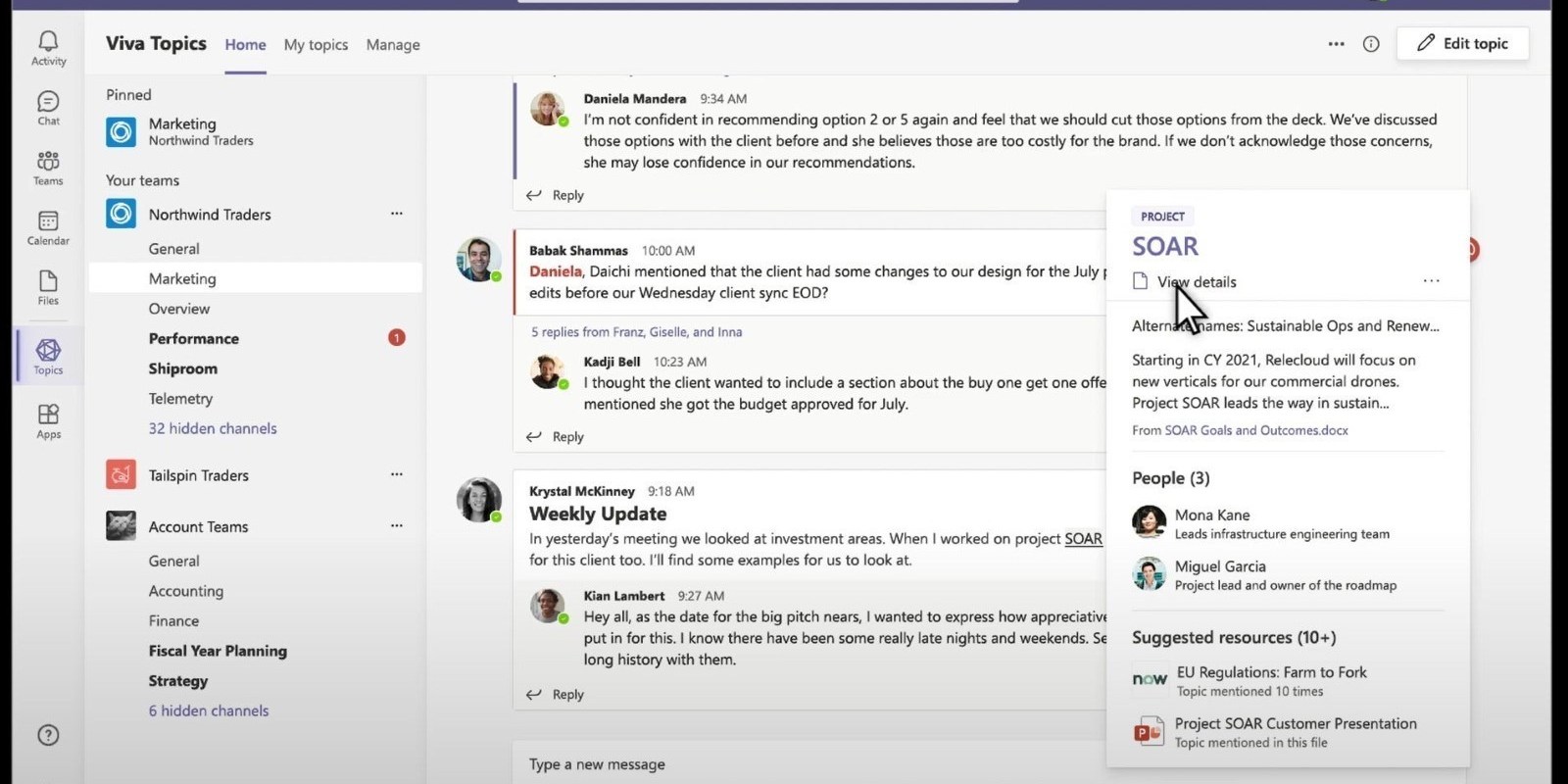Screen dimensions: 1568x784
Task: Click the PowerPoint icon of SOAR presentation
Action: pos(1149,731)
